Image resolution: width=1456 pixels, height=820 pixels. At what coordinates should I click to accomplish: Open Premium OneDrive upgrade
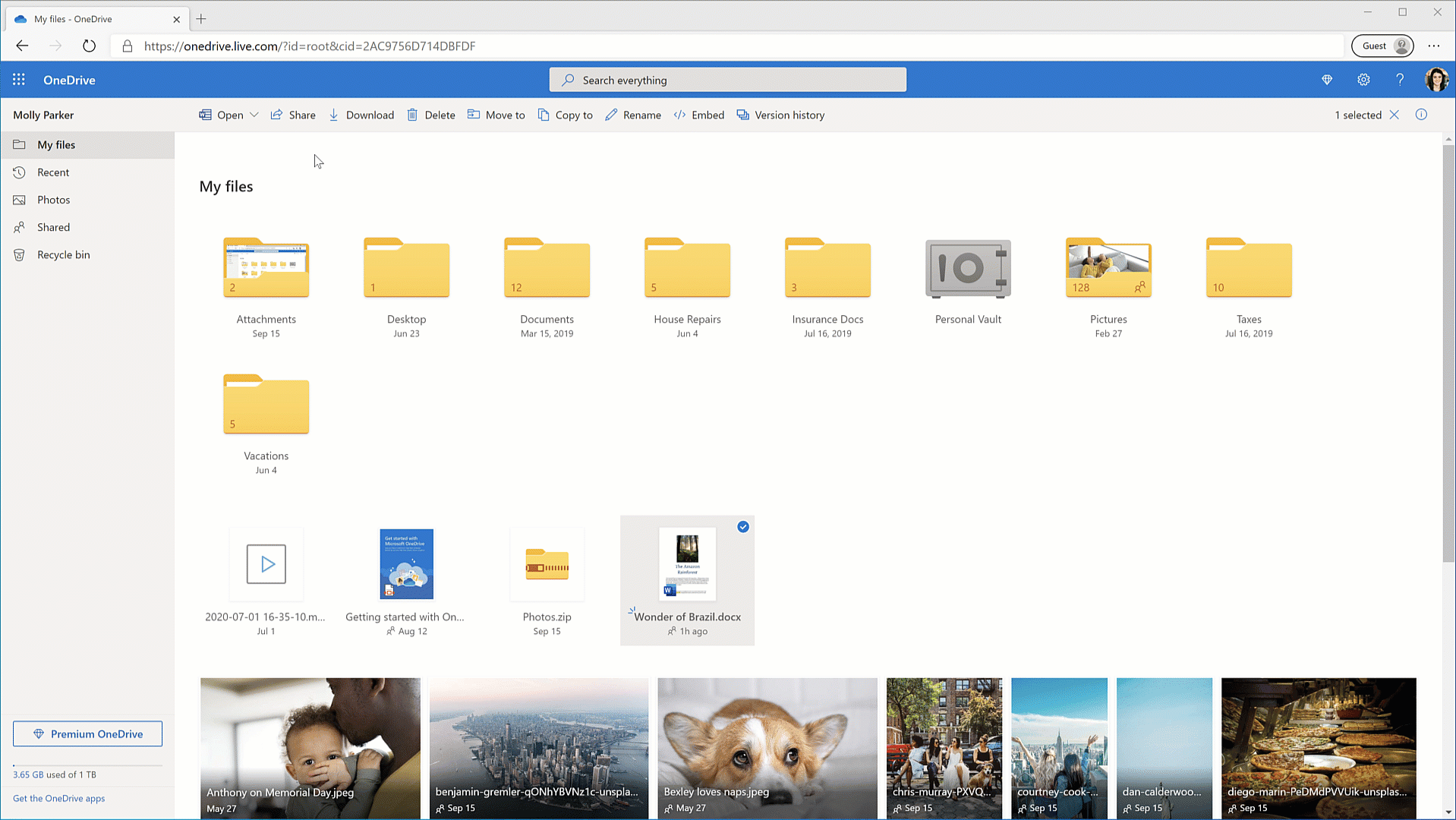click(x=87, y=733)
